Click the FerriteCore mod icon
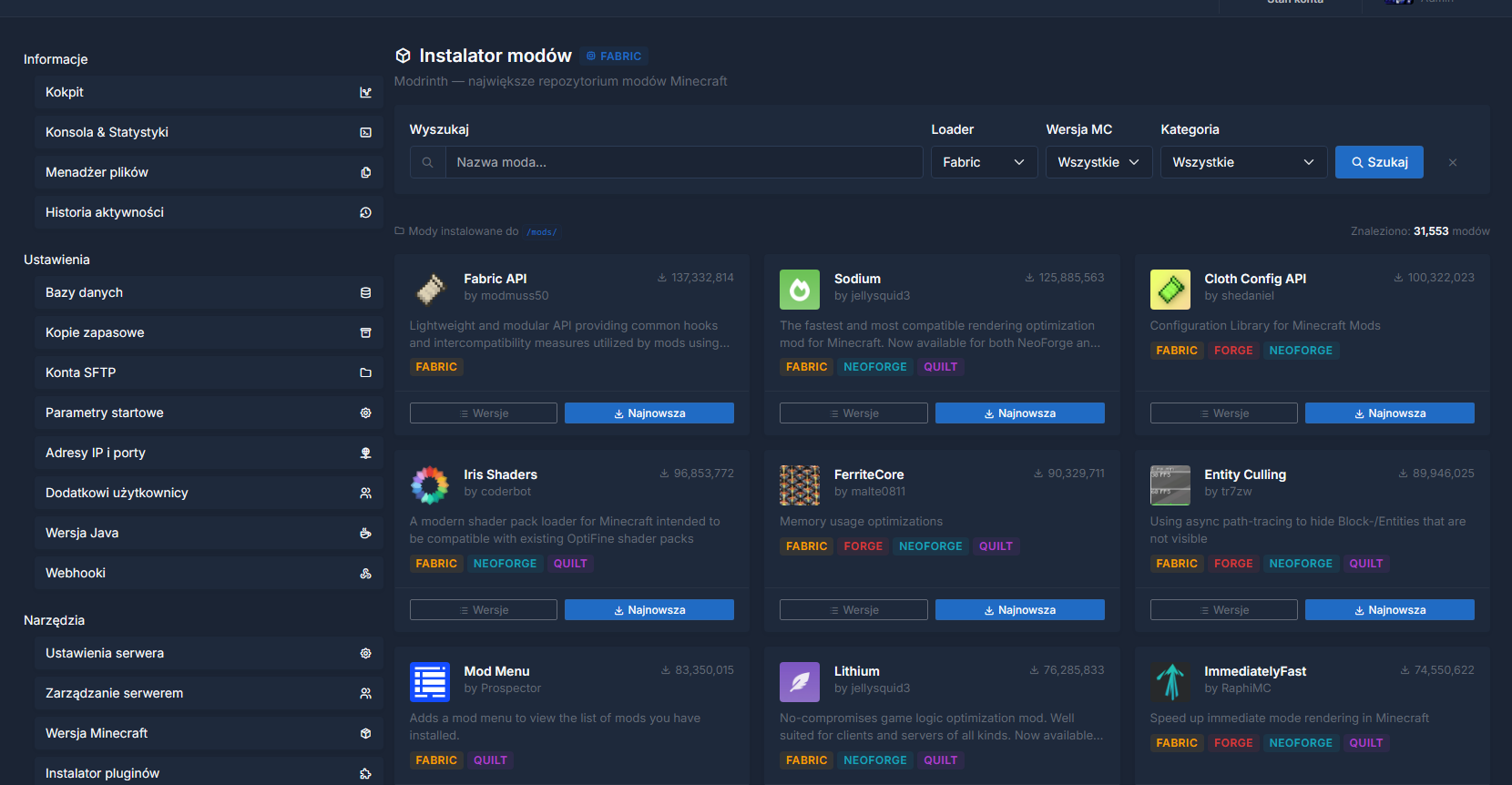The height and width of the screenshot is (785, 1512). click(799, 485)
